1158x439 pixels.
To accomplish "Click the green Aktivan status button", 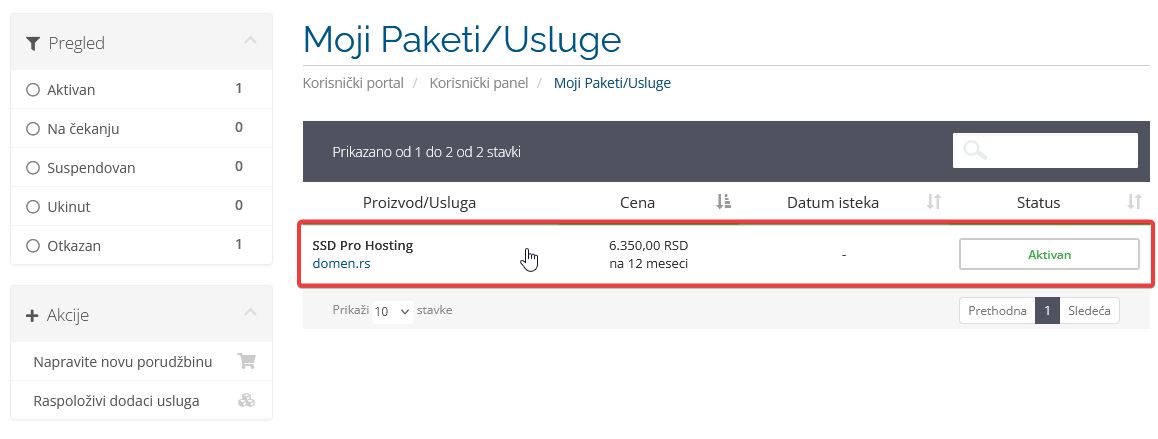I will 1049,254.
